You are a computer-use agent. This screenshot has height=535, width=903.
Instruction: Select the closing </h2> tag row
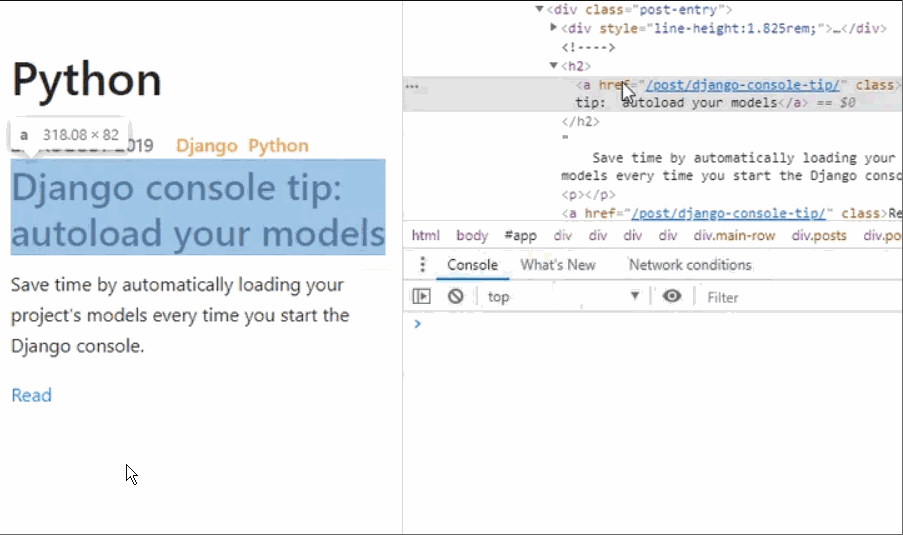tap(580, 121)
